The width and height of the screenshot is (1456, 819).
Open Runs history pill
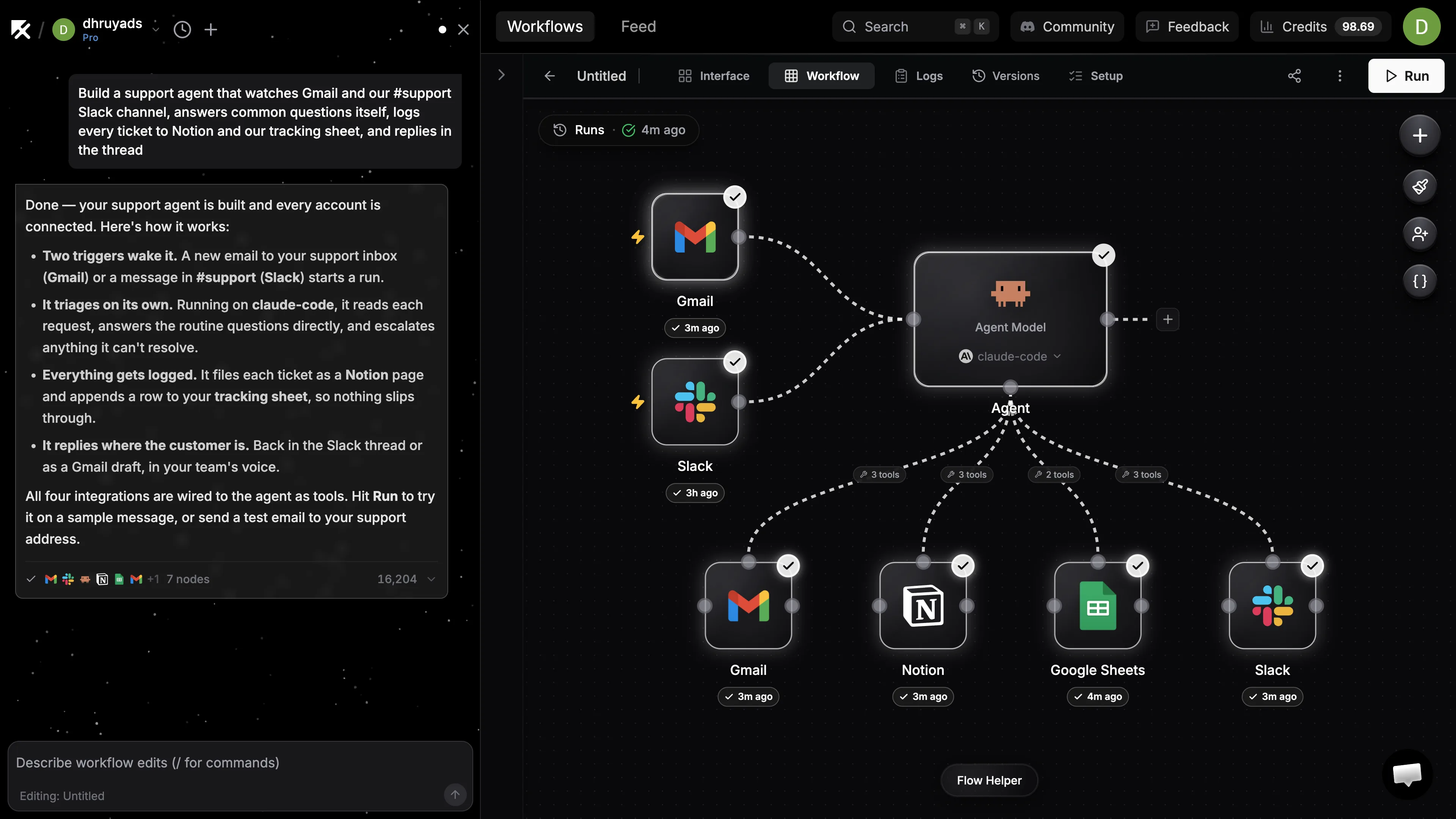click(x=618, y=130)
